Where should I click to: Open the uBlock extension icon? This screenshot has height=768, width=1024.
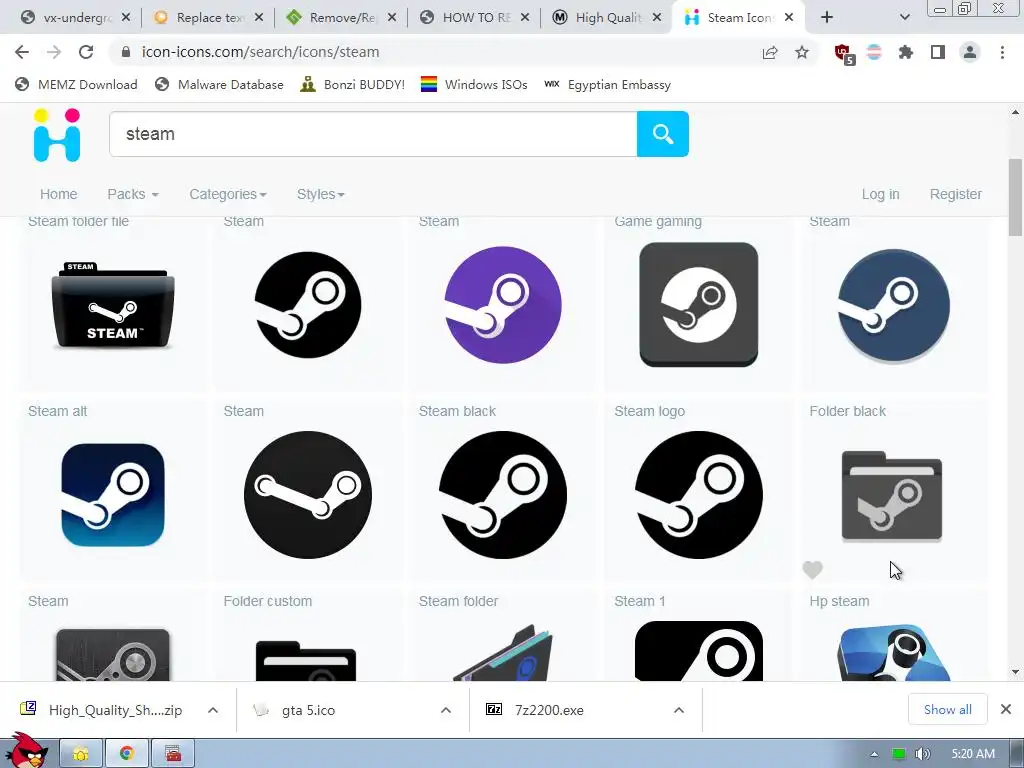tap(844, 54)
